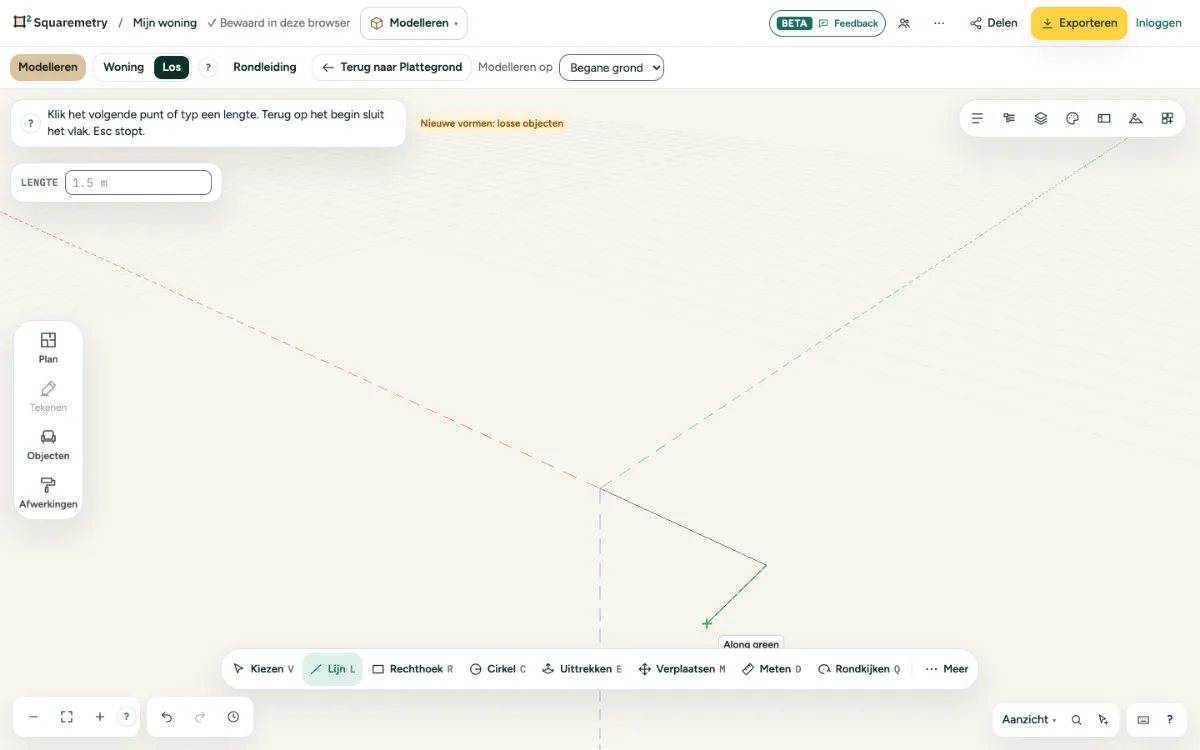1200x750 pixels.
Task: Click the cursor-with-plus icon near Aanzicht
Action: pos(1103,720)
